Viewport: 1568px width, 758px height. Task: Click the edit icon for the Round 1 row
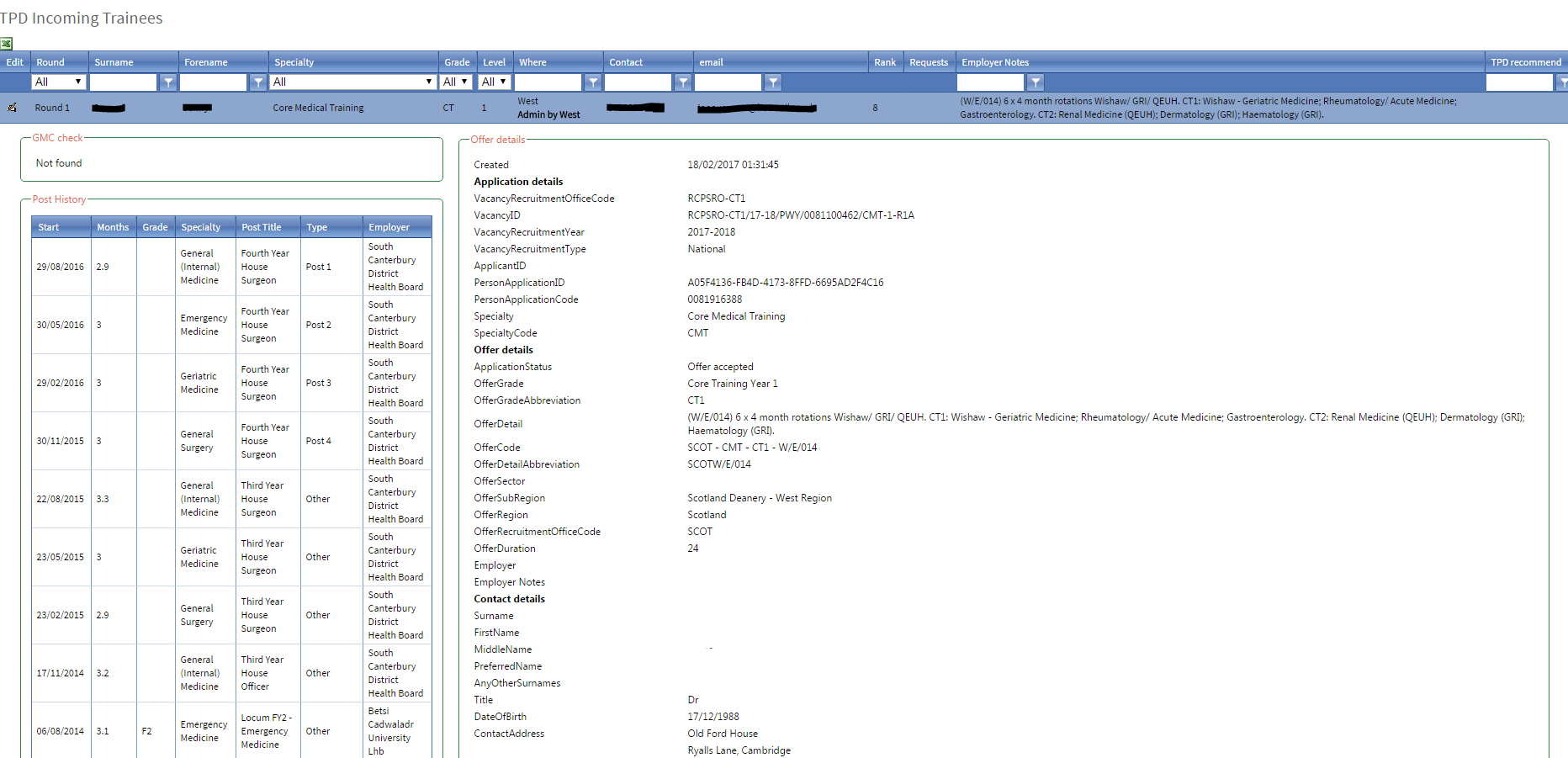point(13,108)
